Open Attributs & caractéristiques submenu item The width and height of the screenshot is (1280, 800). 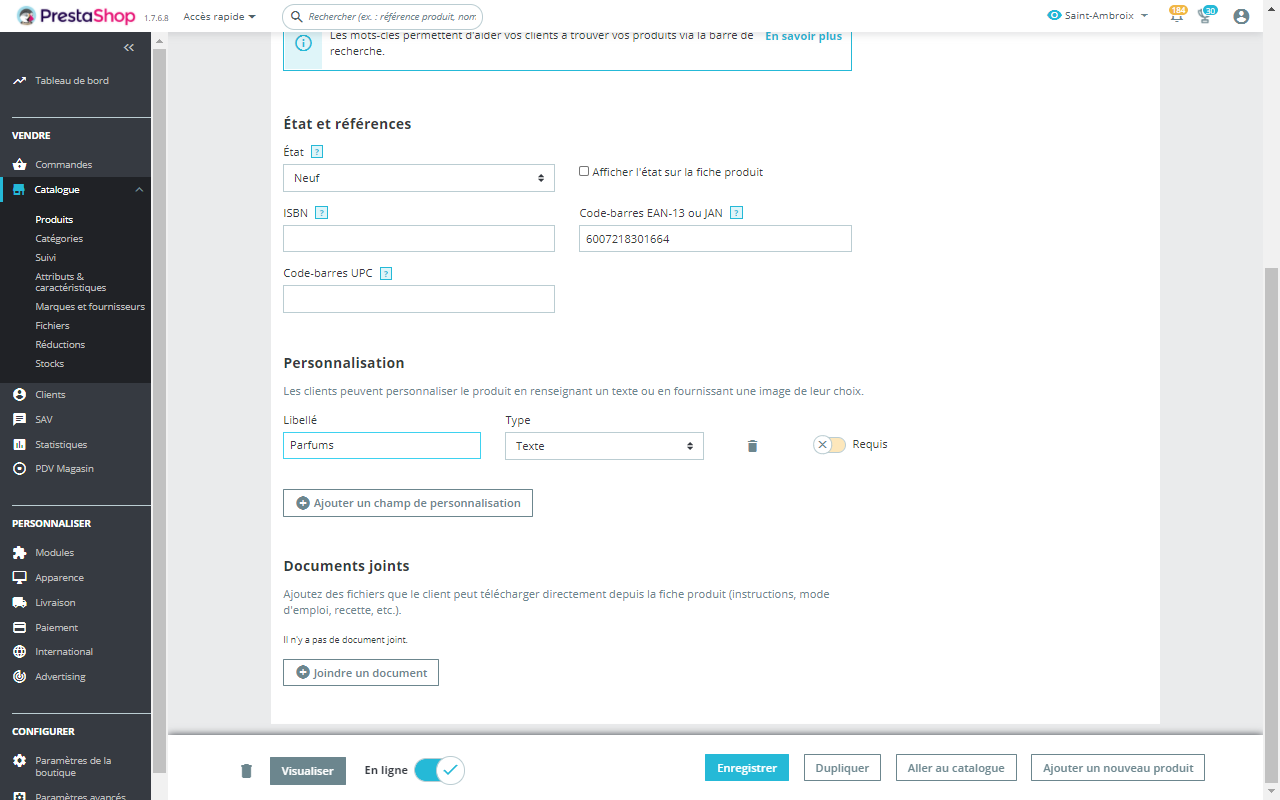pyautogui.click(x=71, y=282)
